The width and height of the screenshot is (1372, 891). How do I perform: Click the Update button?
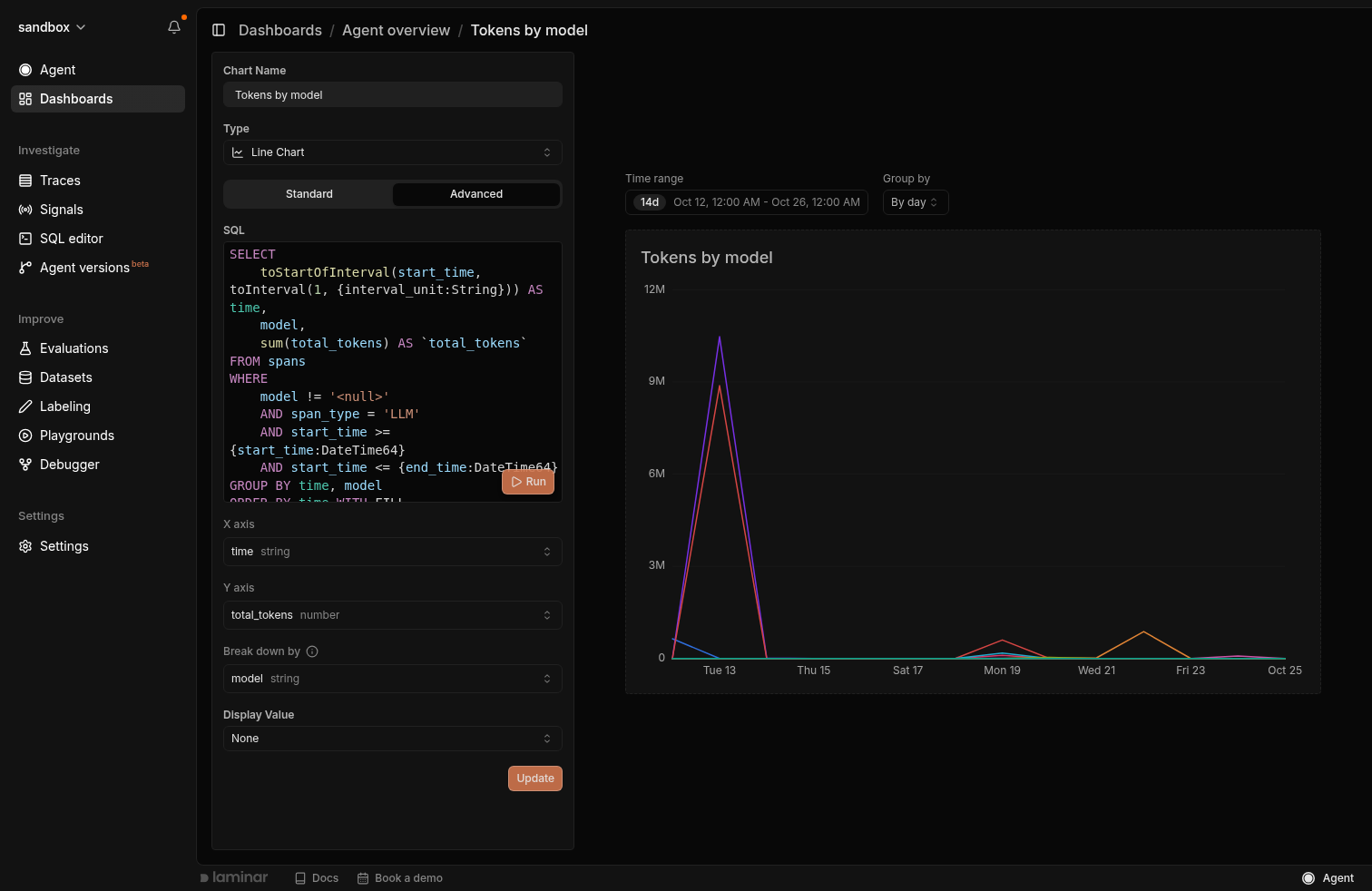pos(535,778)
